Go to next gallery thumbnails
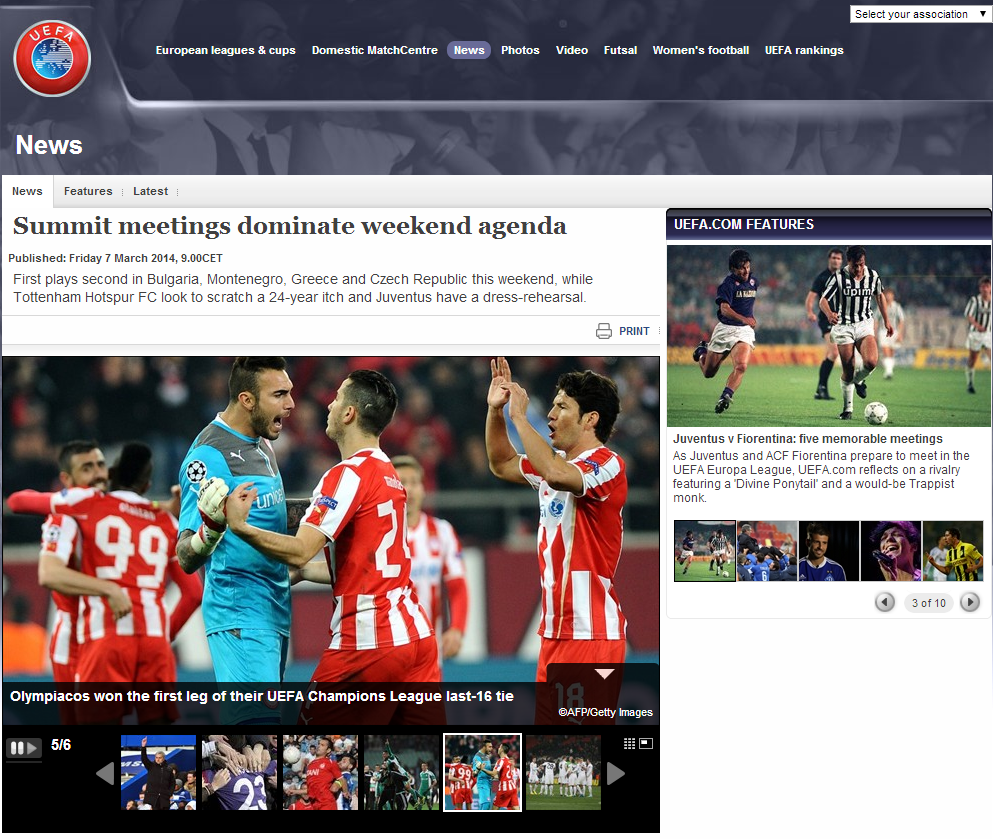The height and width of the screenshot is (839, 993). pos(616,773)
